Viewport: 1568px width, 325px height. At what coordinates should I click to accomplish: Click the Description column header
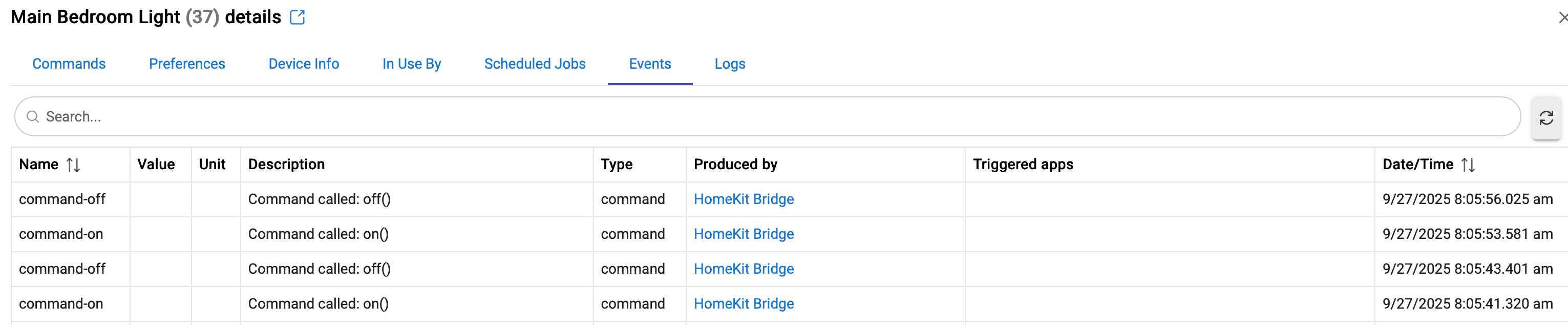286,165
